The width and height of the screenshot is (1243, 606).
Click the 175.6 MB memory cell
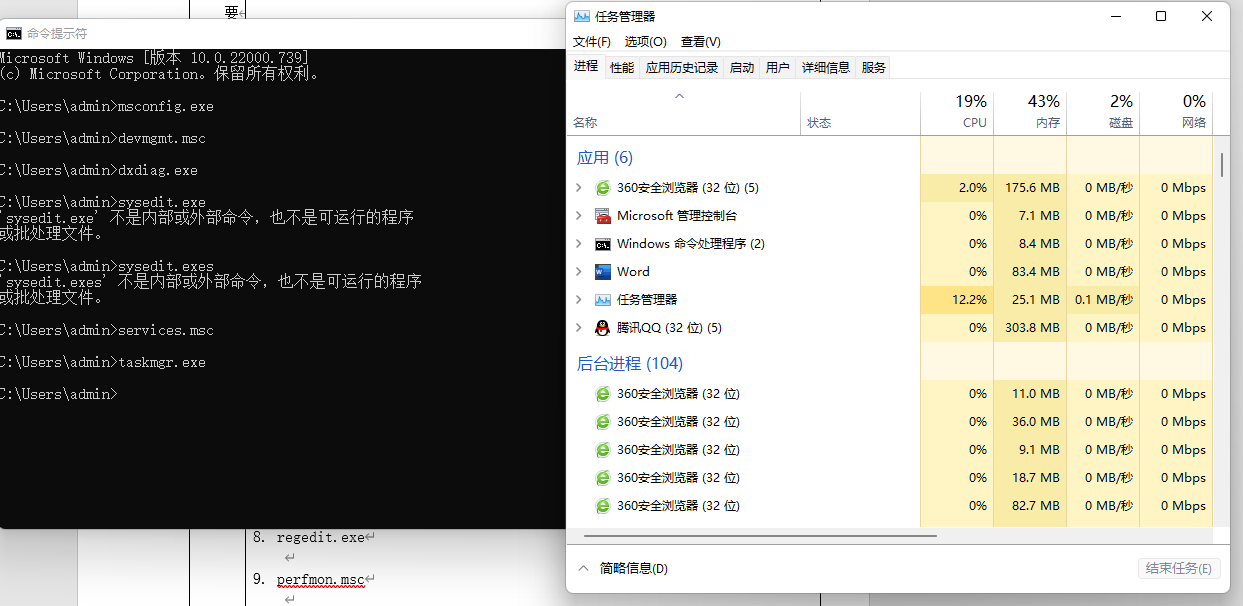click(x=1032, y=188)
